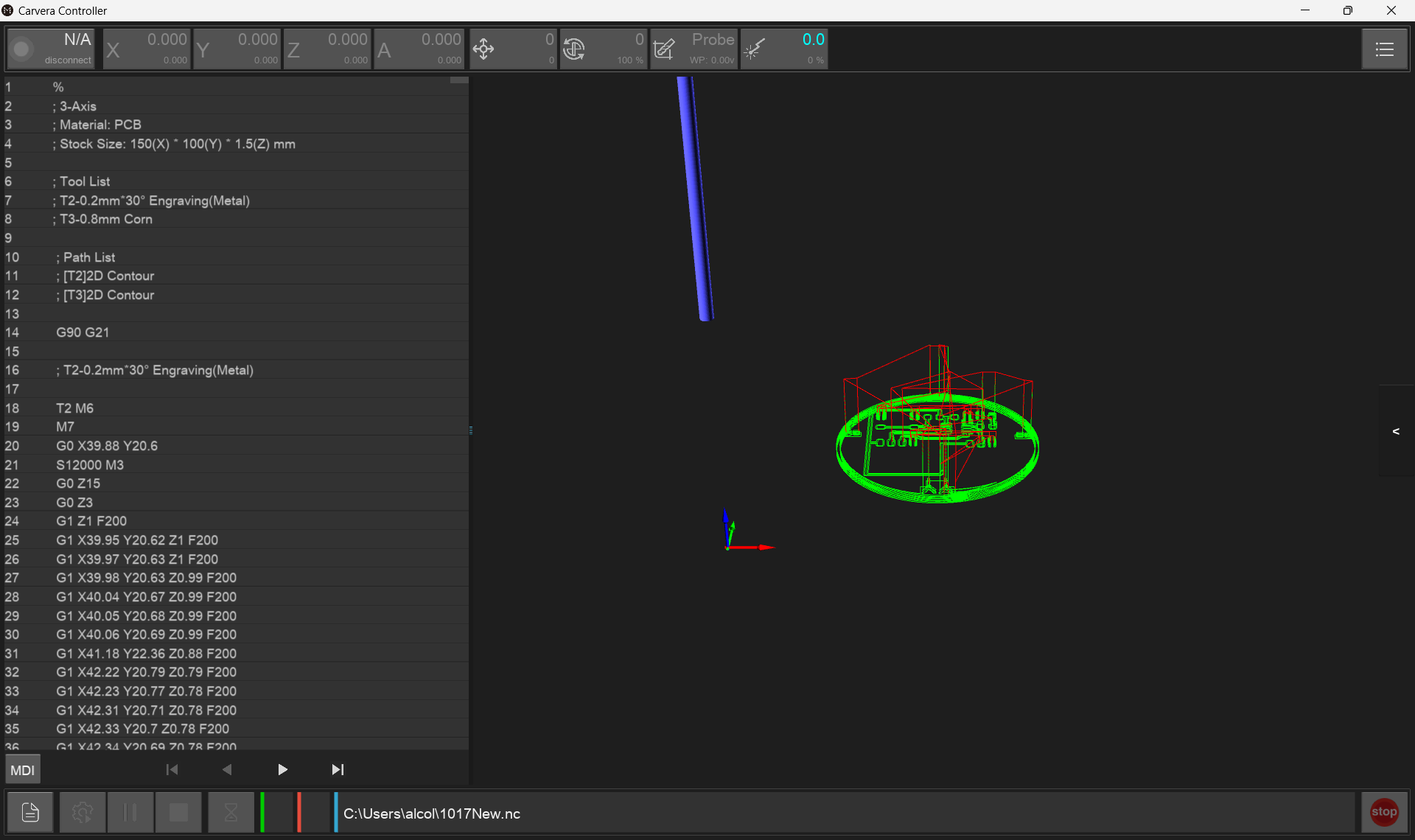
Task: Play the G-code simulation
Action: (282, 770)
